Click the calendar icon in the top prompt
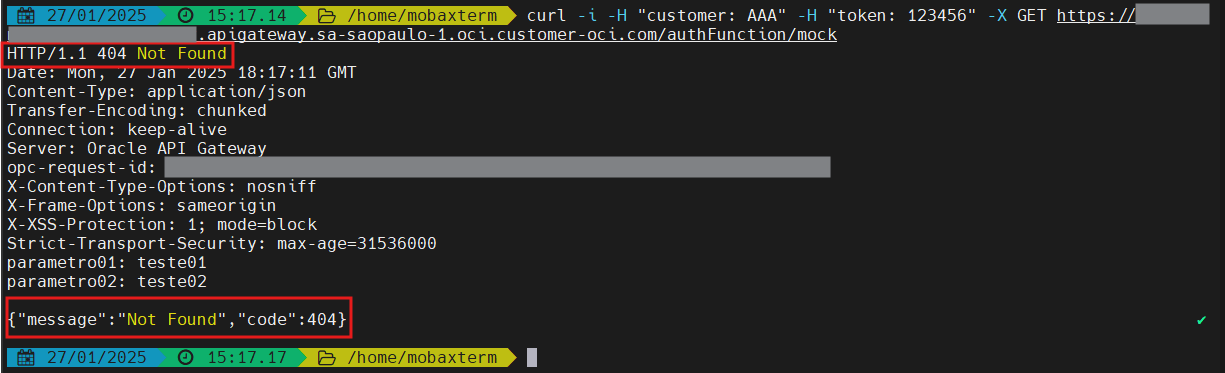Viewport: 1225px width, 373px height. click(x=27, y=16)
